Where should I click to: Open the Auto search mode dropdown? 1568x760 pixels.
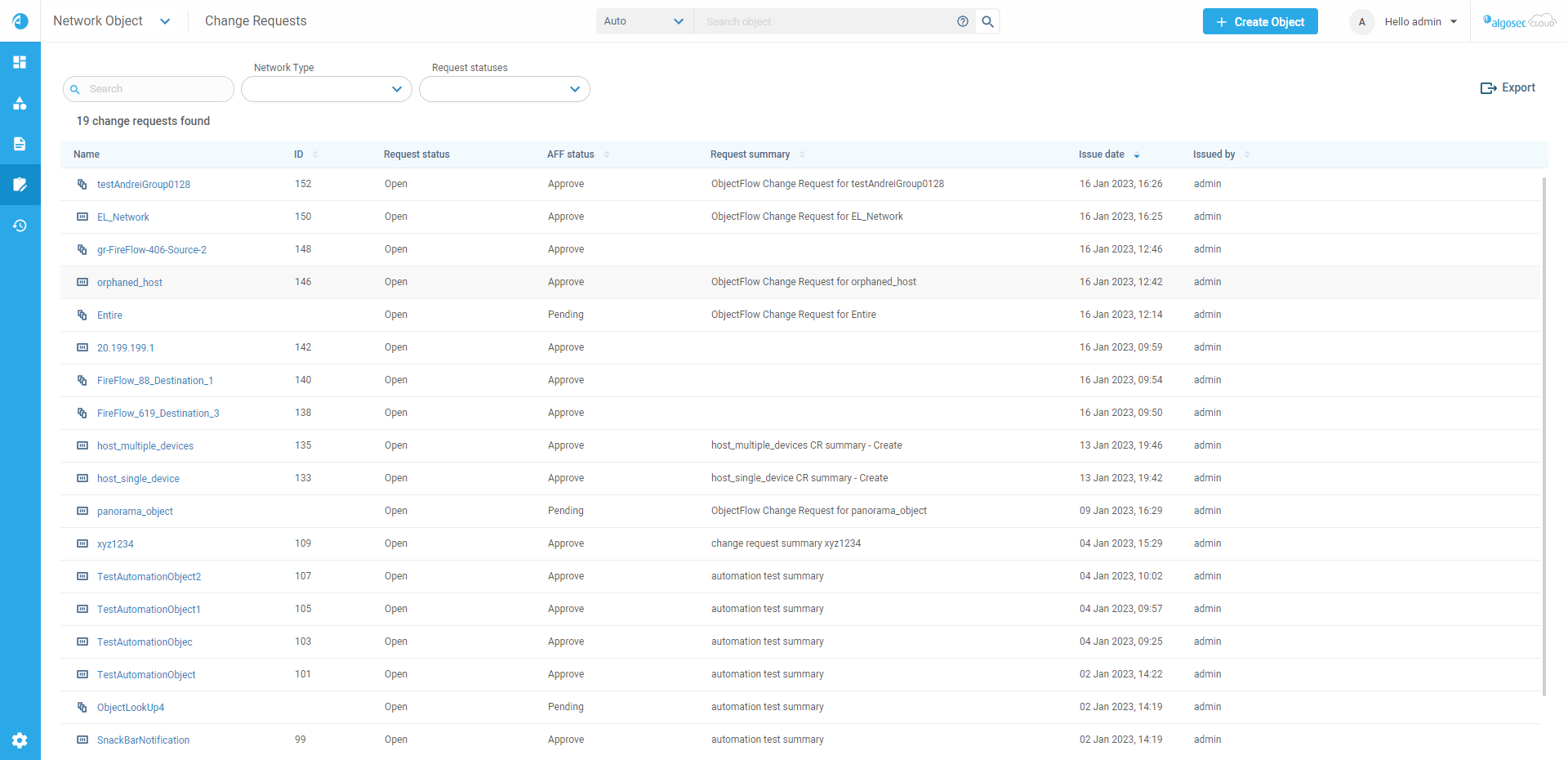(644, 21)
